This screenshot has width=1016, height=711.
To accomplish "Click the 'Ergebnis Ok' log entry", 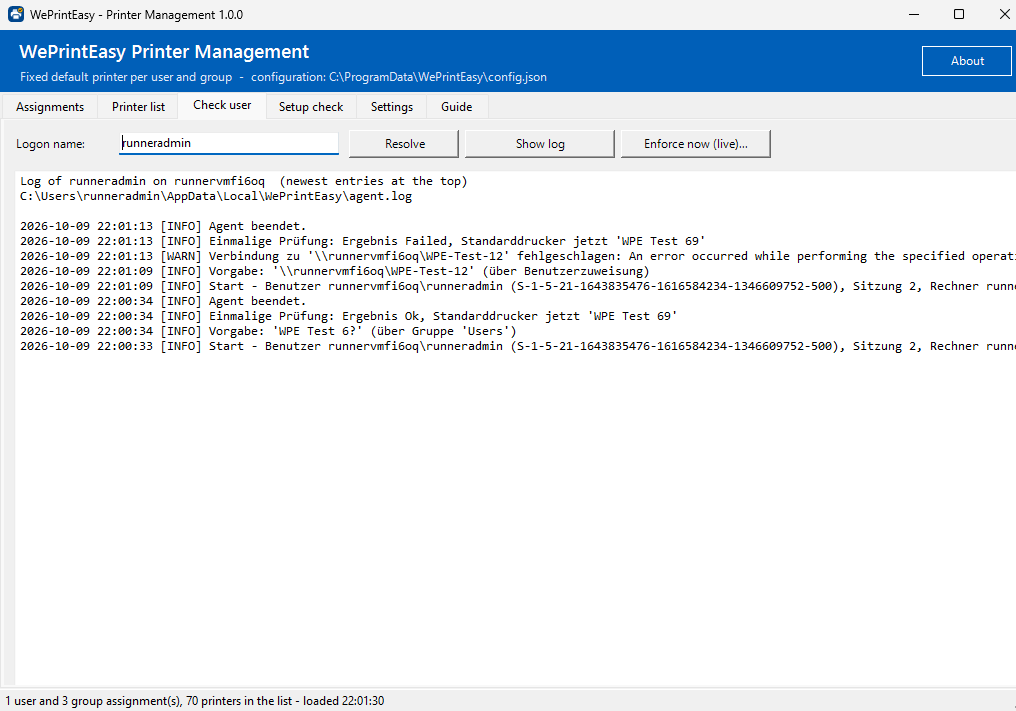I will (x=349, y=316).
